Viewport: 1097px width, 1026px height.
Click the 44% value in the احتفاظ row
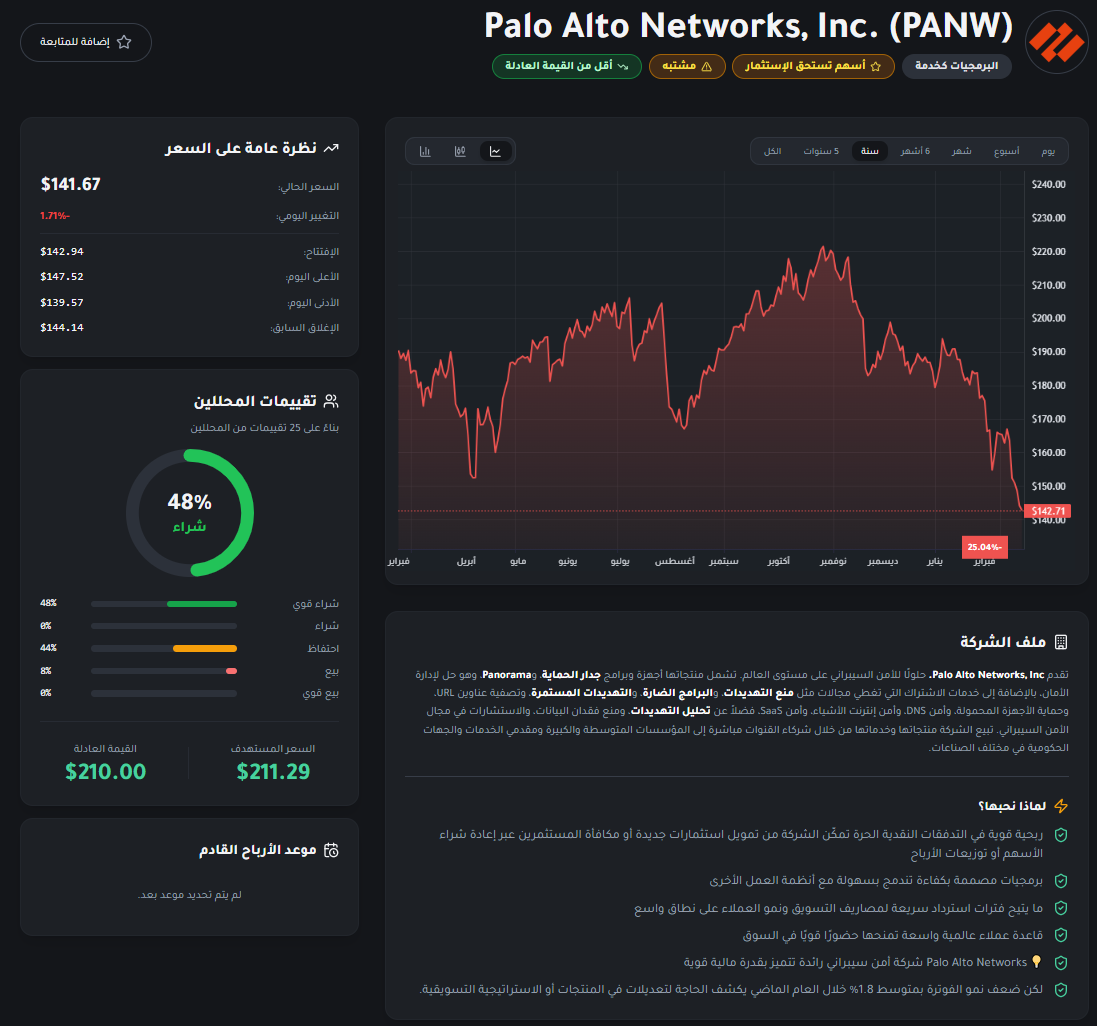[x=48, y=648]
